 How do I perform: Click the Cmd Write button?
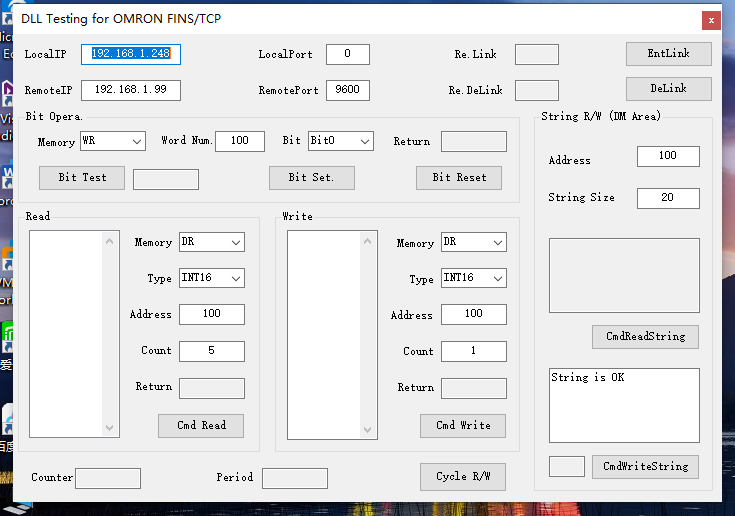tap(463, 426)
